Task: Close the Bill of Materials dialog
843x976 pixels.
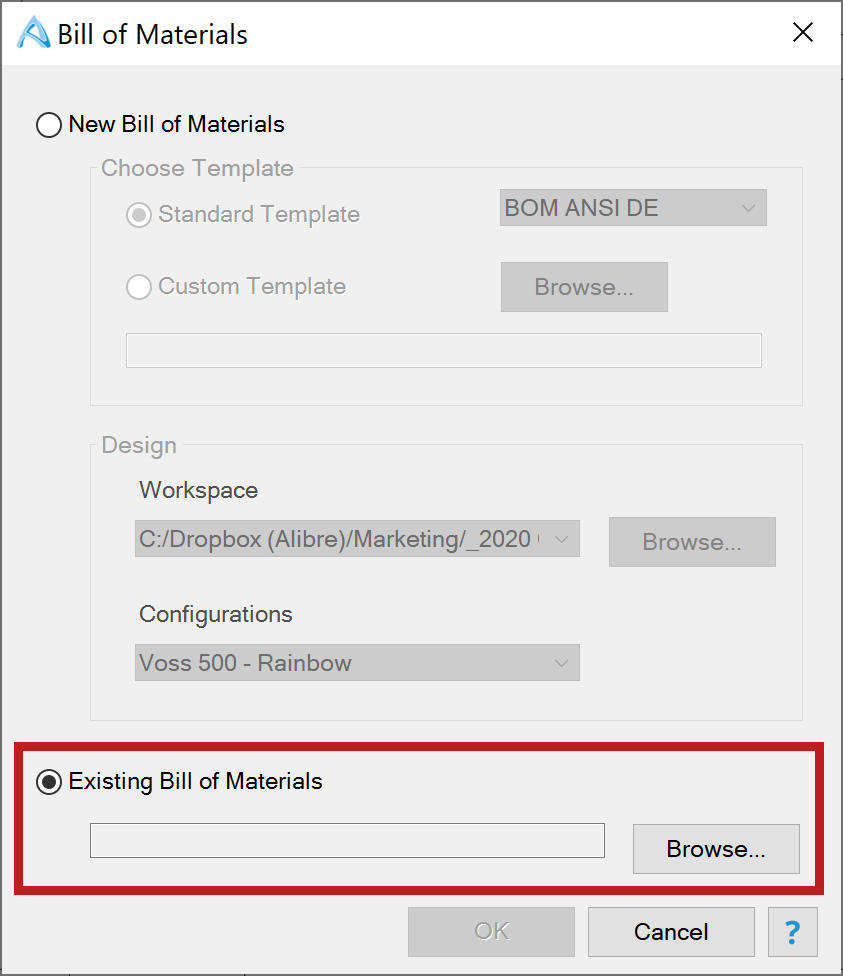Action: tap(802, 33)
